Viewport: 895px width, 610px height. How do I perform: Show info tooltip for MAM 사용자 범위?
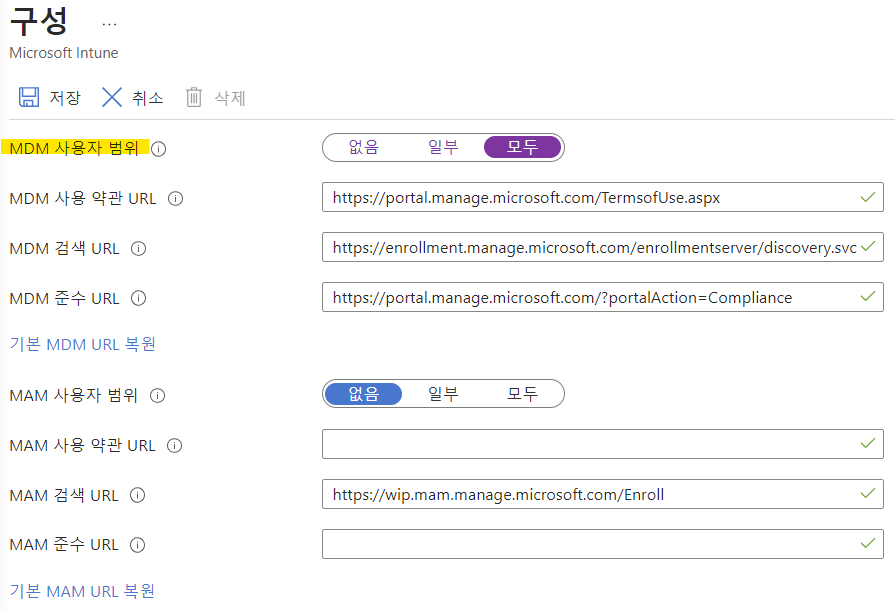click(x=158, y=395)
